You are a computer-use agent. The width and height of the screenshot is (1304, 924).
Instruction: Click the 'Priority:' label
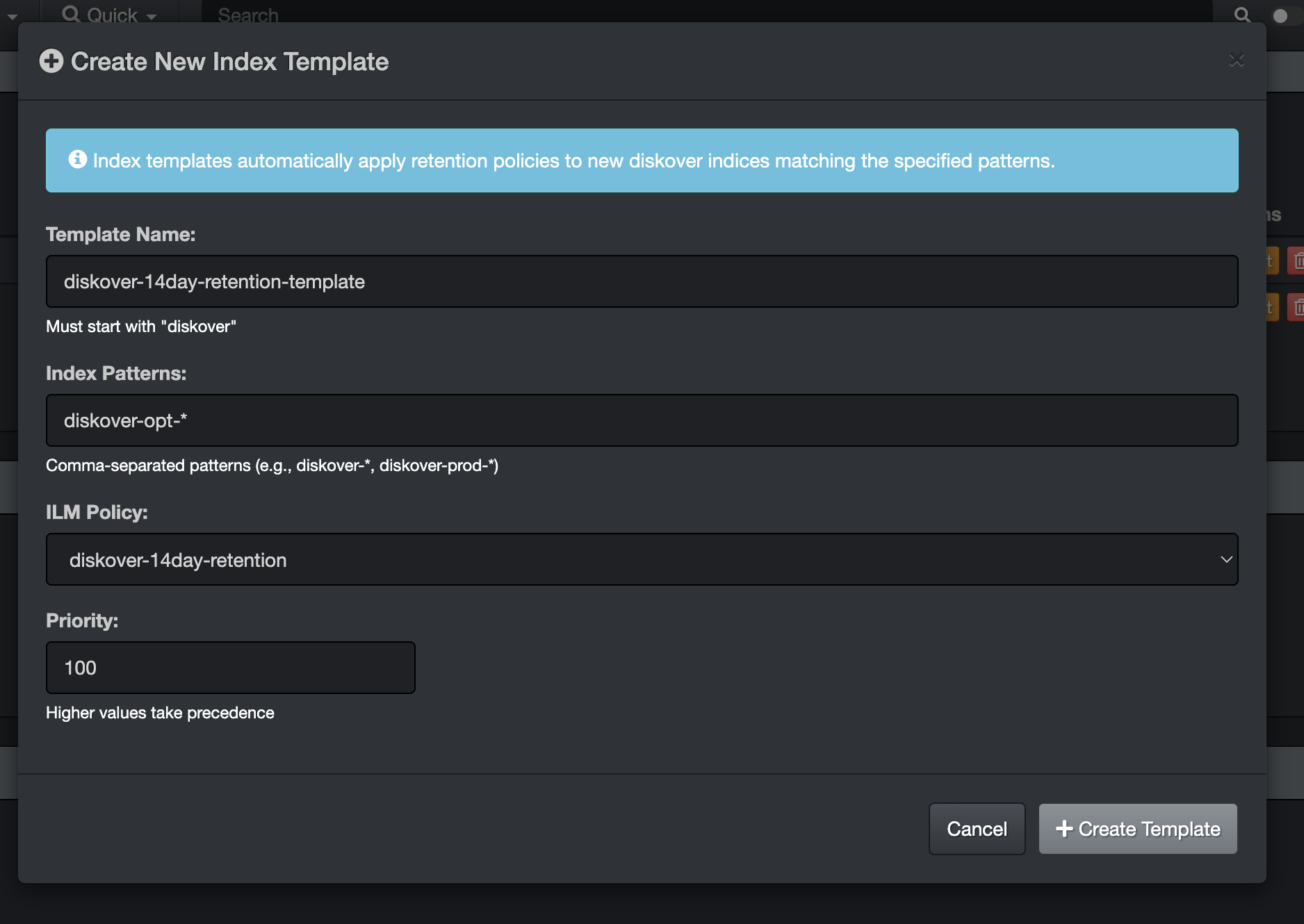point(82,620)
